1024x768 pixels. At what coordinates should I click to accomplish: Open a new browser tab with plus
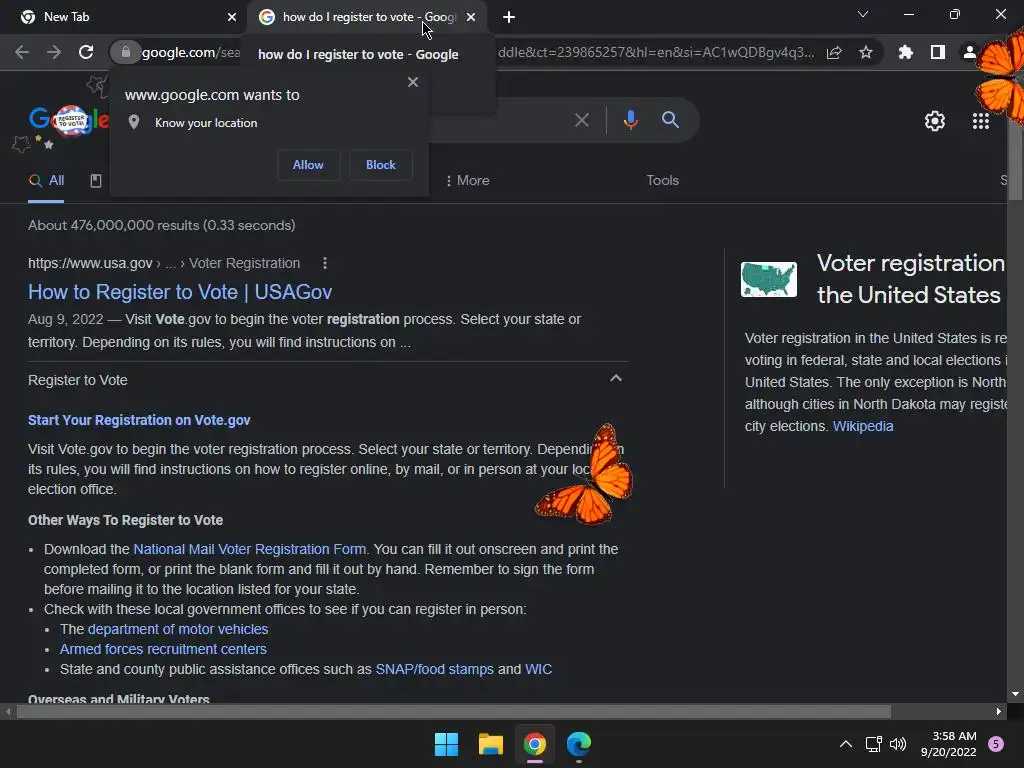[509, 17]
